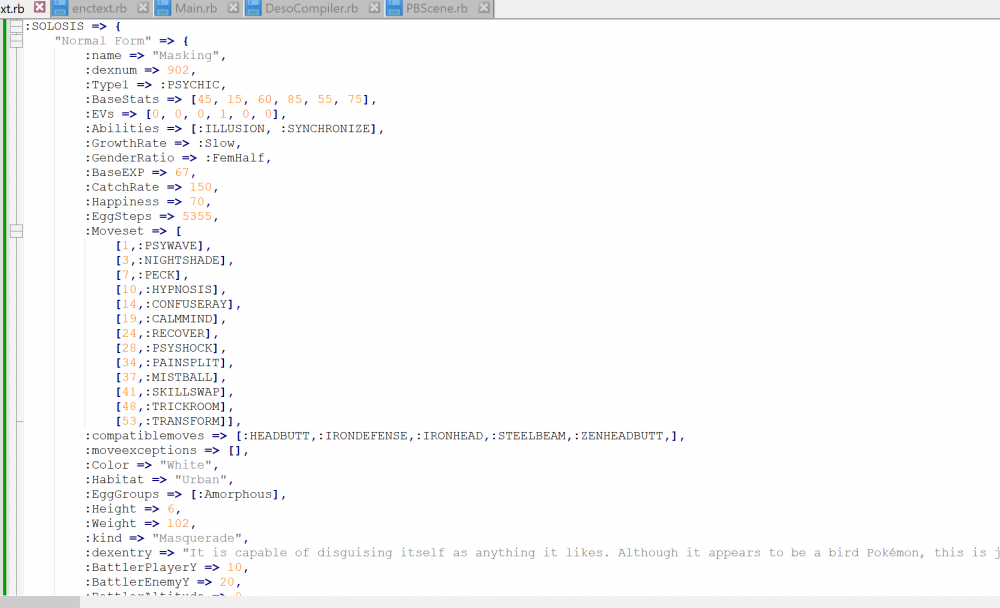Click the Weight value 102
The height and width of the screenshot is (608, 1000).
[178, 524]
